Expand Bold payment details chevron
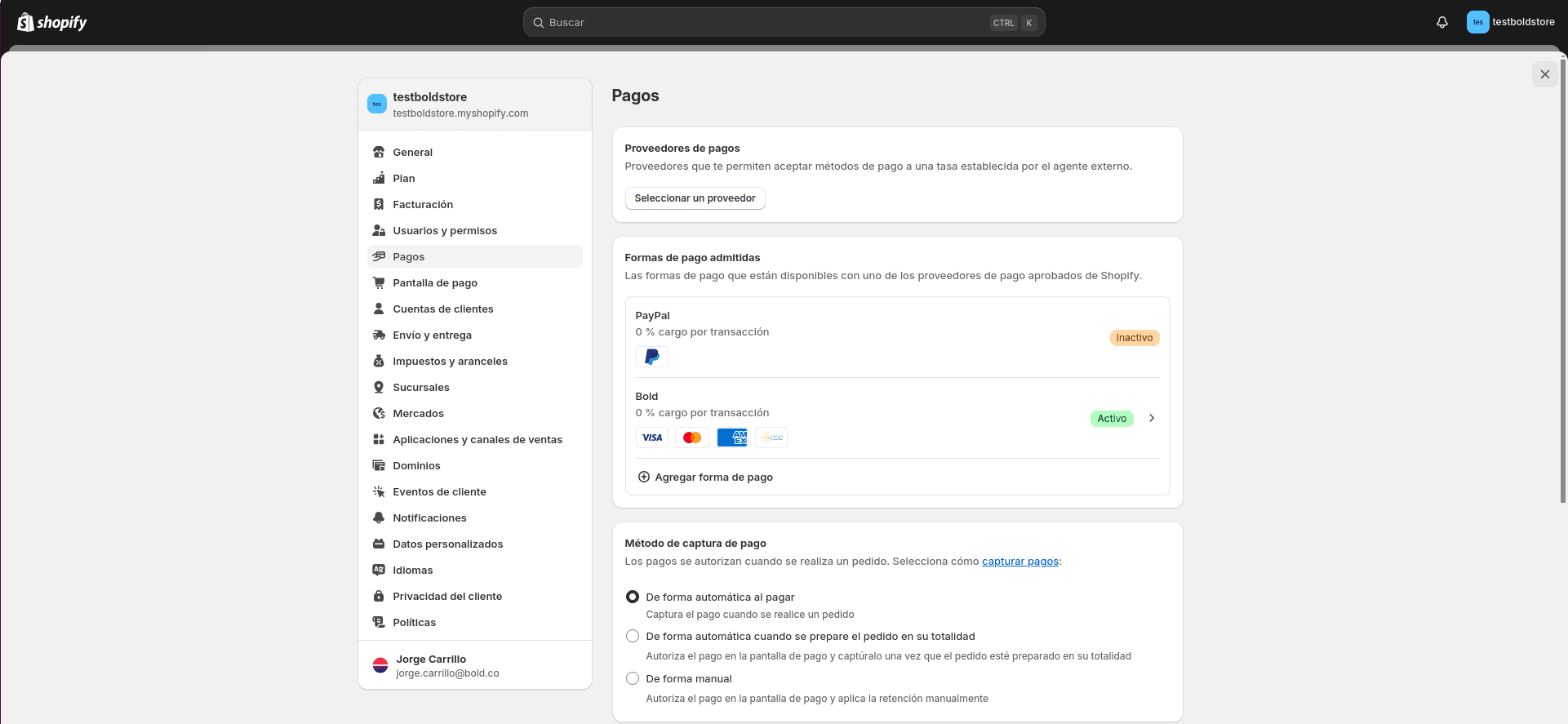The image size is (1568, 724). point(1152,418)
